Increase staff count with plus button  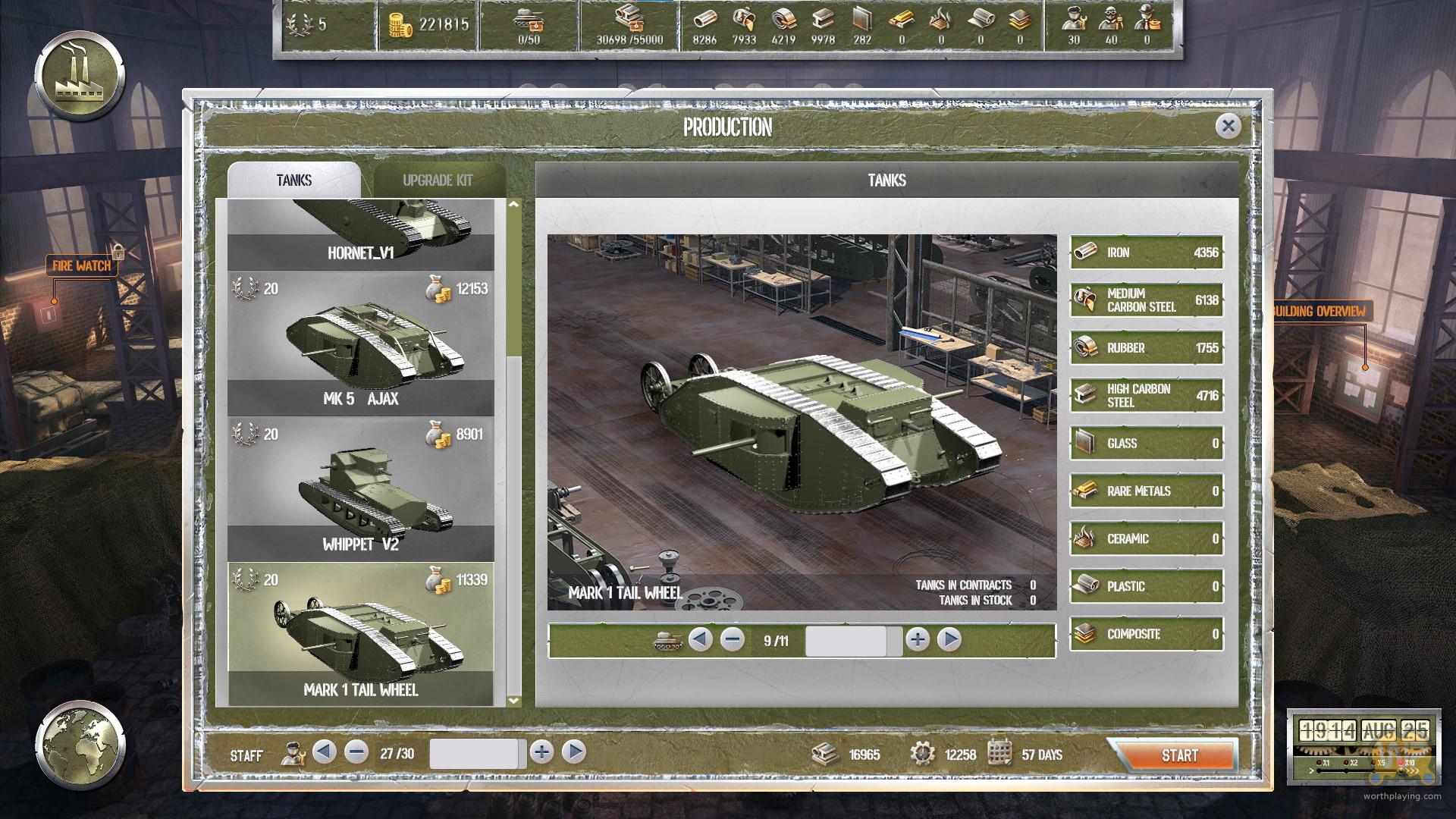[x=541, y=752]
